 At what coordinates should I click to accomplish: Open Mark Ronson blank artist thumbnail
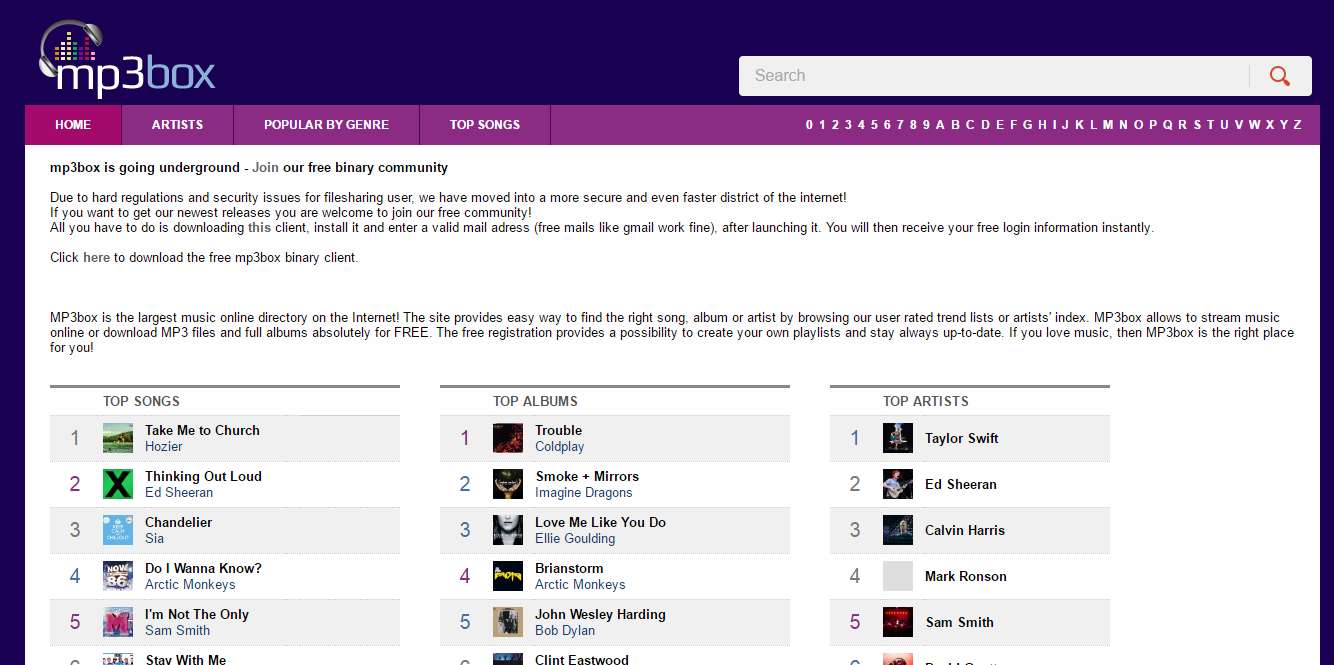point(898,576)
